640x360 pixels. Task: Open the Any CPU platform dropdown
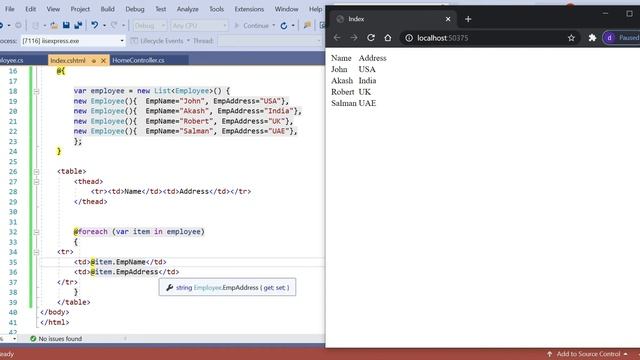point(199,26)
